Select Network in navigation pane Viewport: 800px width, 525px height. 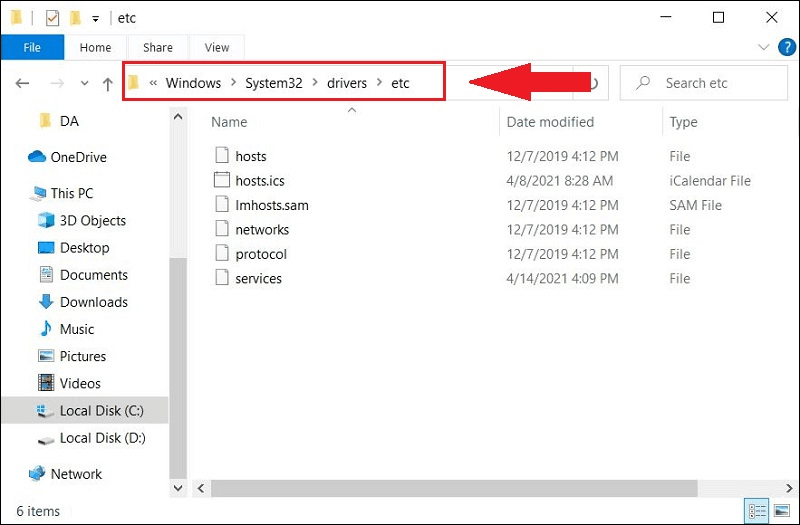(x=65, y=473)
